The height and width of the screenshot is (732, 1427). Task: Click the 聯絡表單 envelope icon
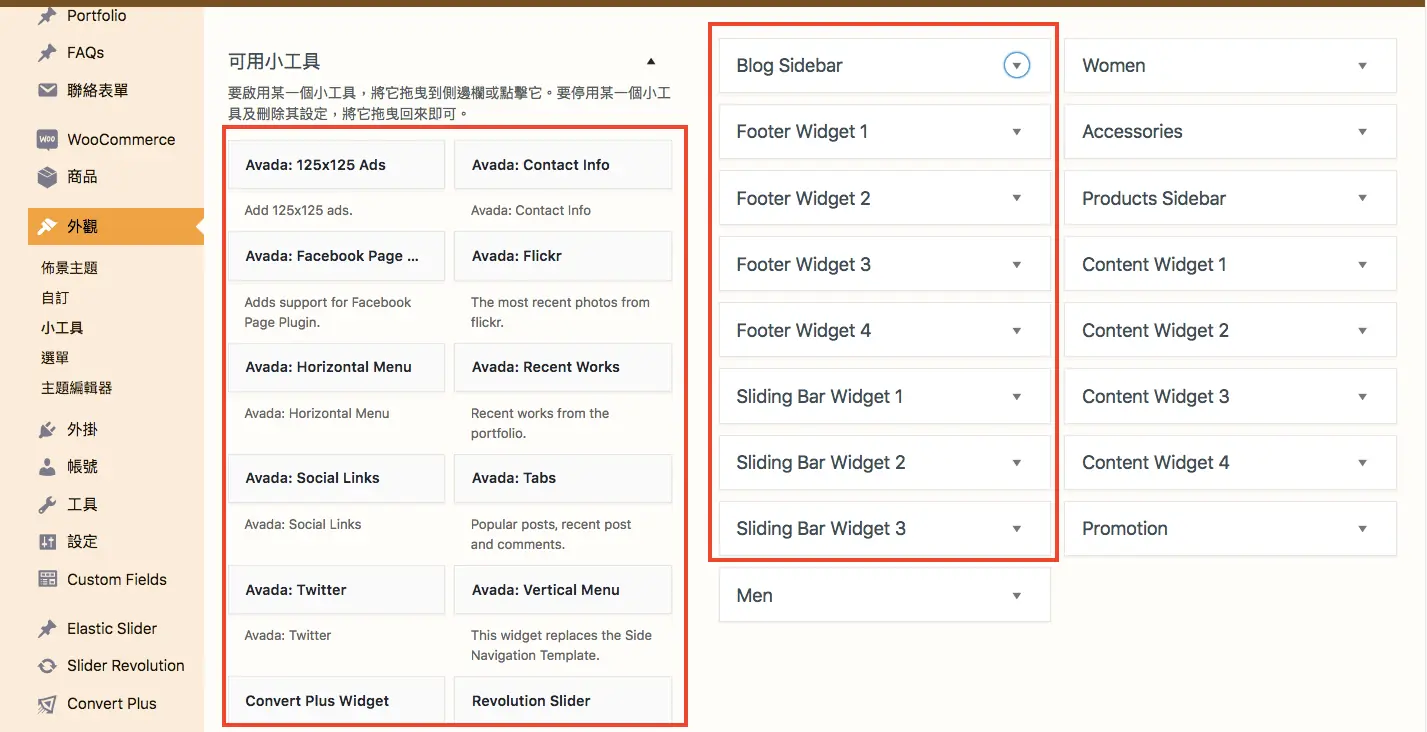tap(47, 91)
